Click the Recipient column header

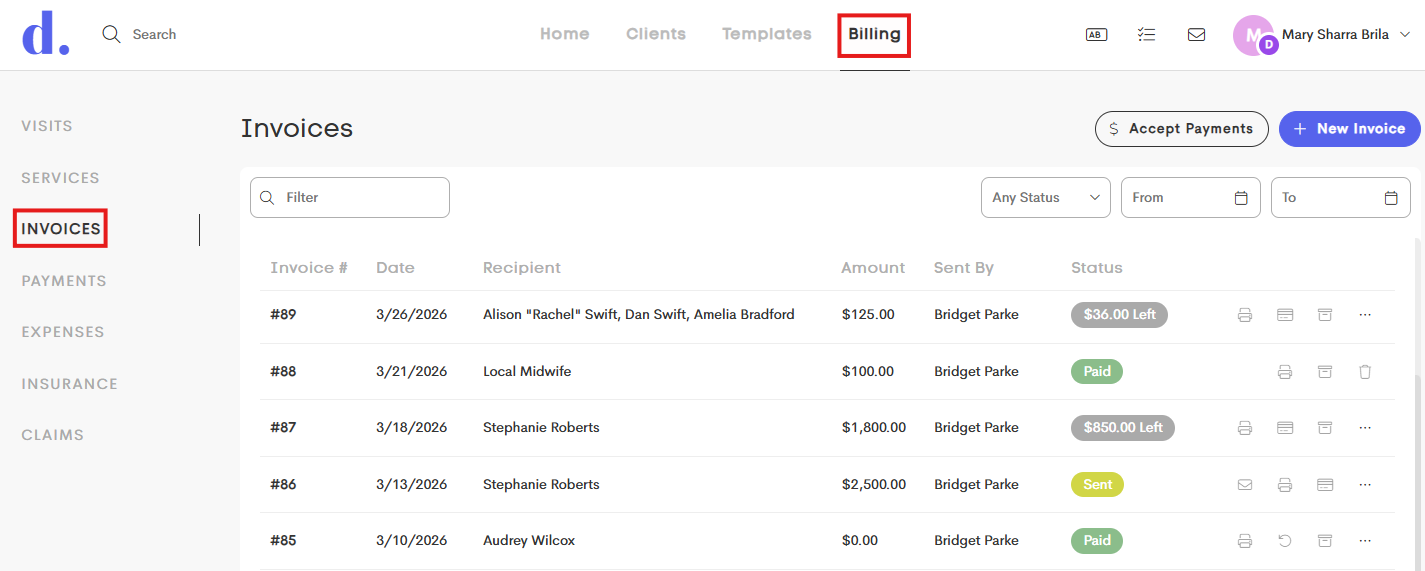click(x=522, y=268)
